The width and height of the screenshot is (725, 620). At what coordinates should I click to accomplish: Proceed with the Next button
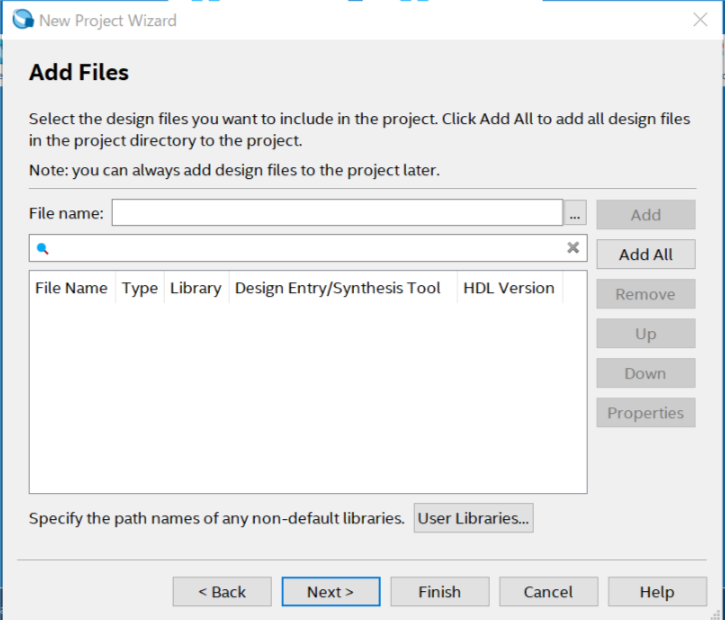click(x=330, y=592)
